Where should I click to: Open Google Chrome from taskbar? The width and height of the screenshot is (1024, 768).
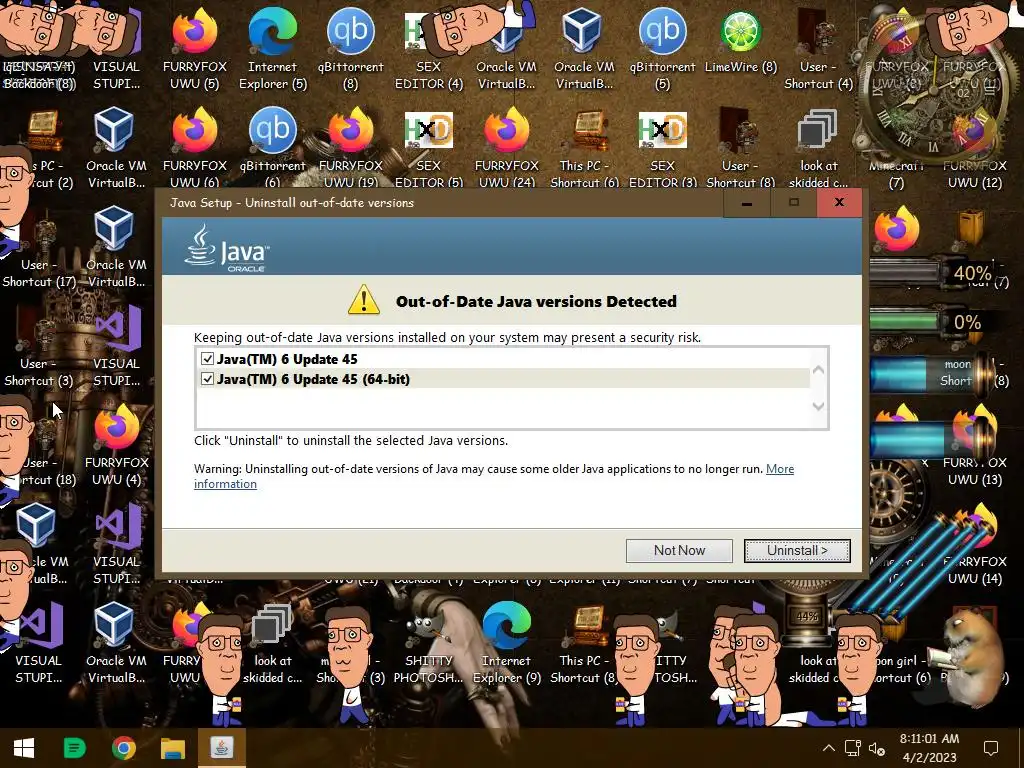[123, 748]
